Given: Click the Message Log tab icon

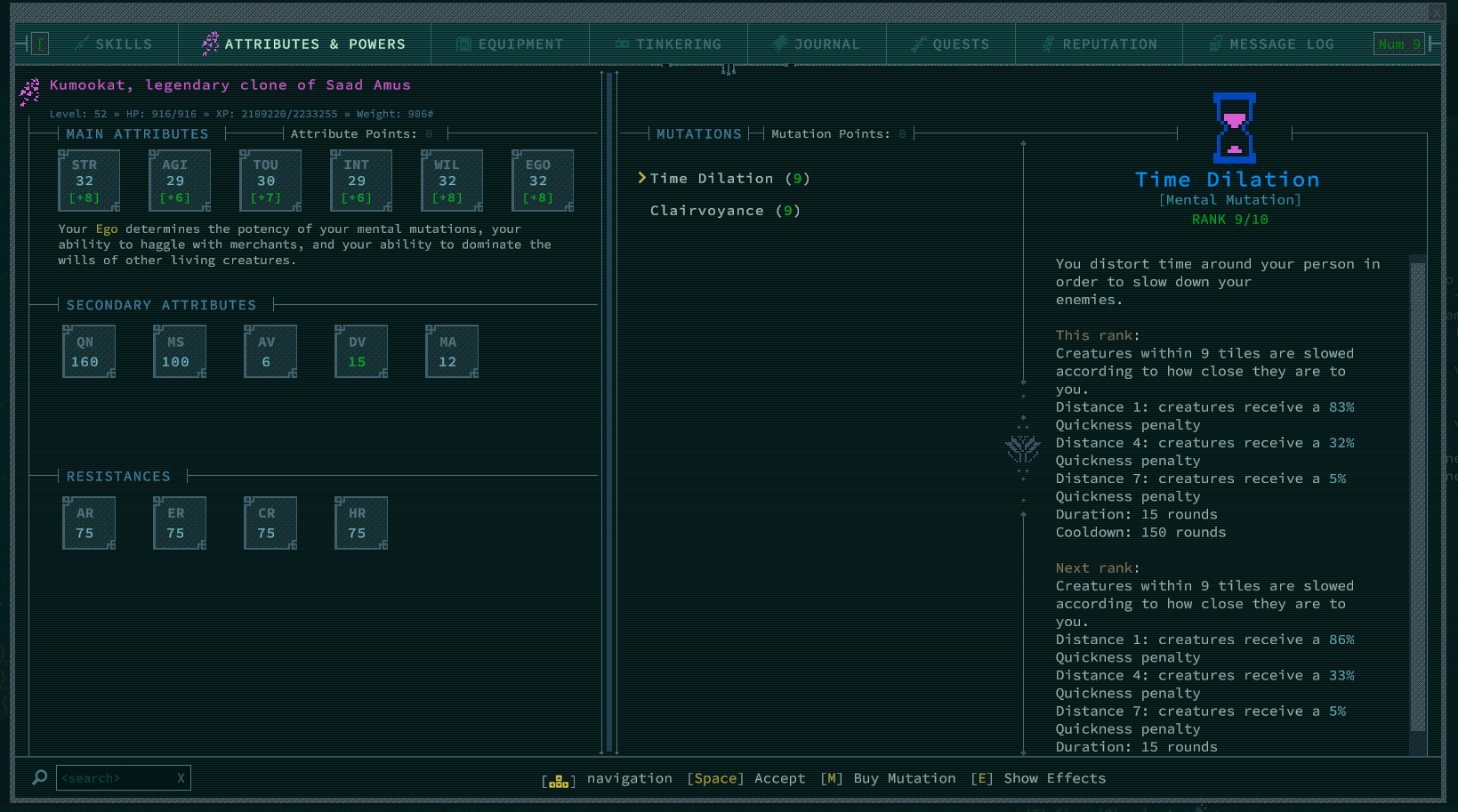Looking at the screenshot, I should (1215, 44).
